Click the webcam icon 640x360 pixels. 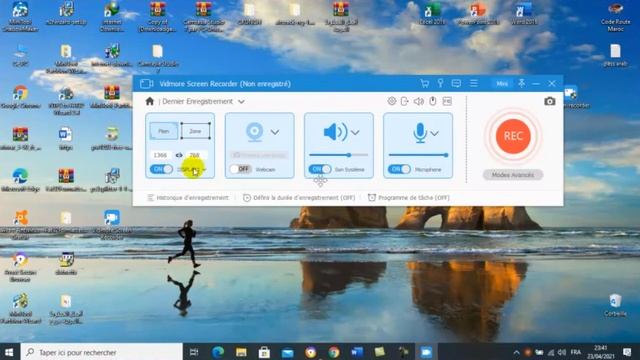[254, 132]
